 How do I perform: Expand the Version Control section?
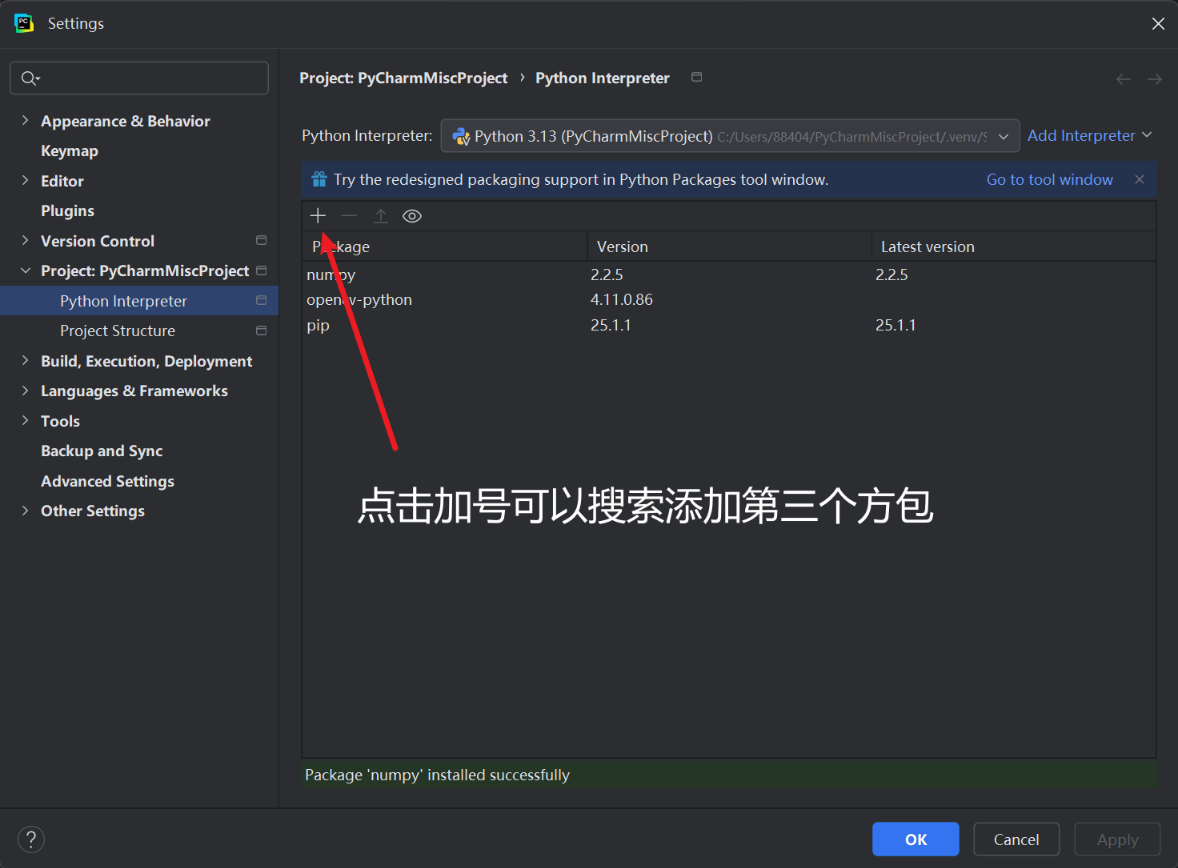click(25, 240)
